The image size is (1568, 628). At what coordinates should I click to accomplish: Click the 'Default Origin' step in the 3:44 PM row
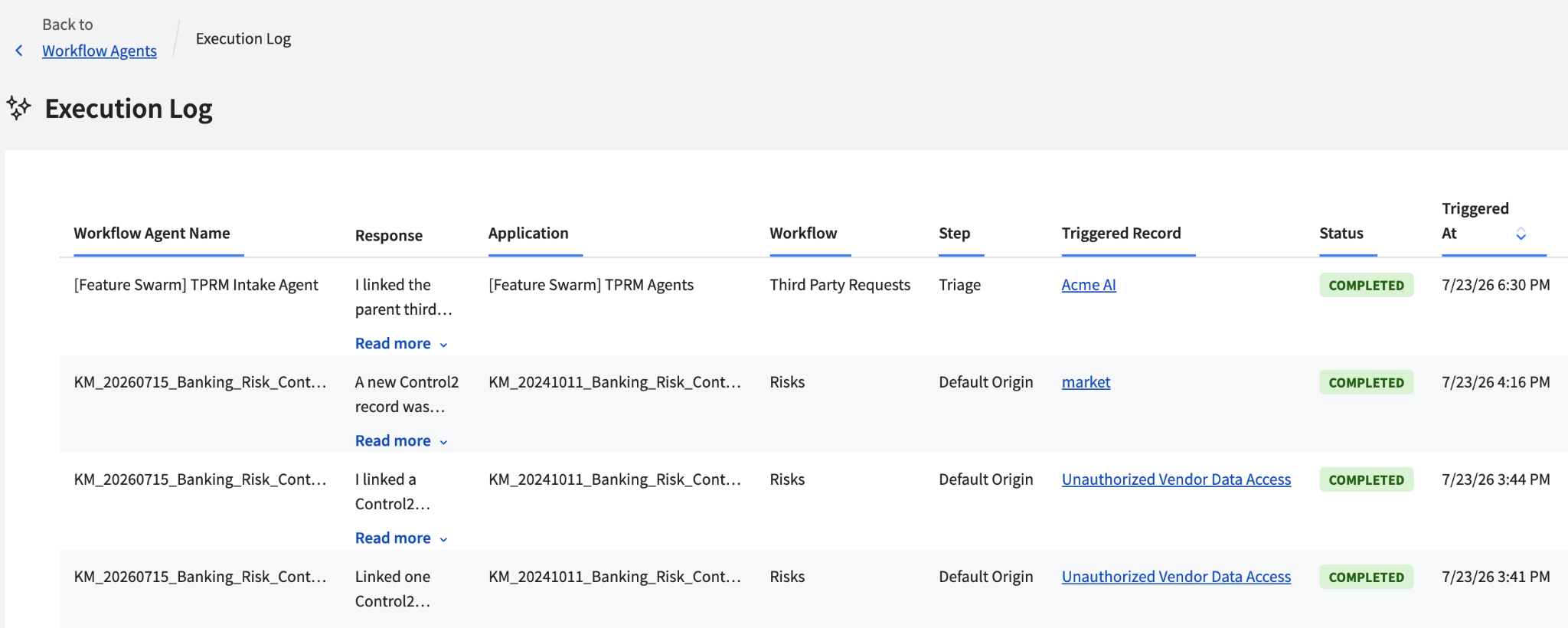click(986, 479)
